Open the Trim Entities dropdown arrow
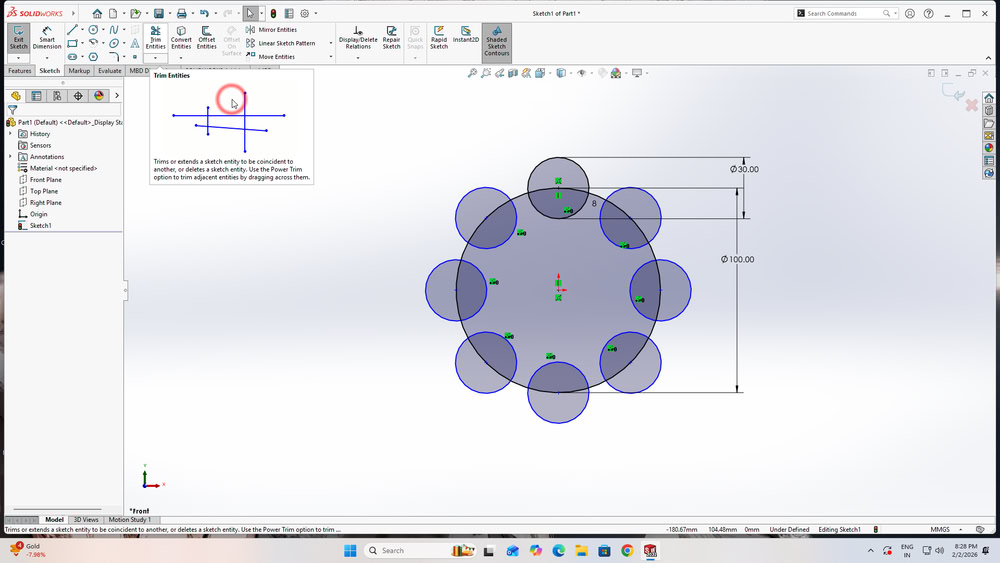1000x563 pixels. coord(155,58)
